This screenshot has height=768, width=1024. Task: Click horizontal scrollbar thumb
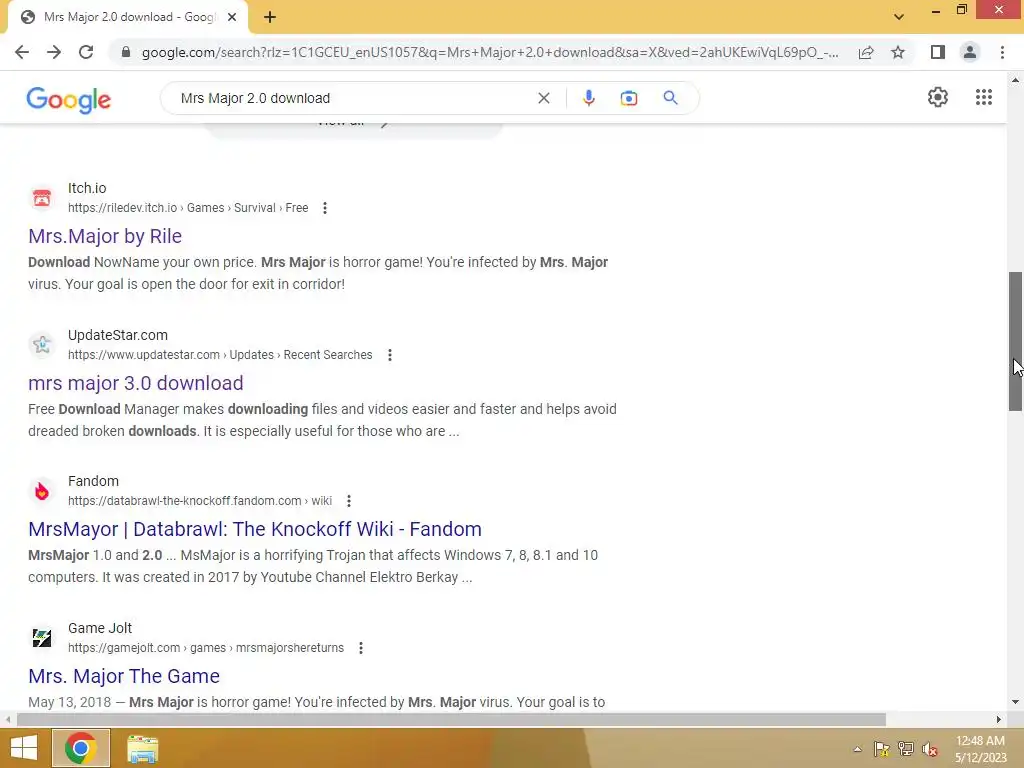coord(451,720)
